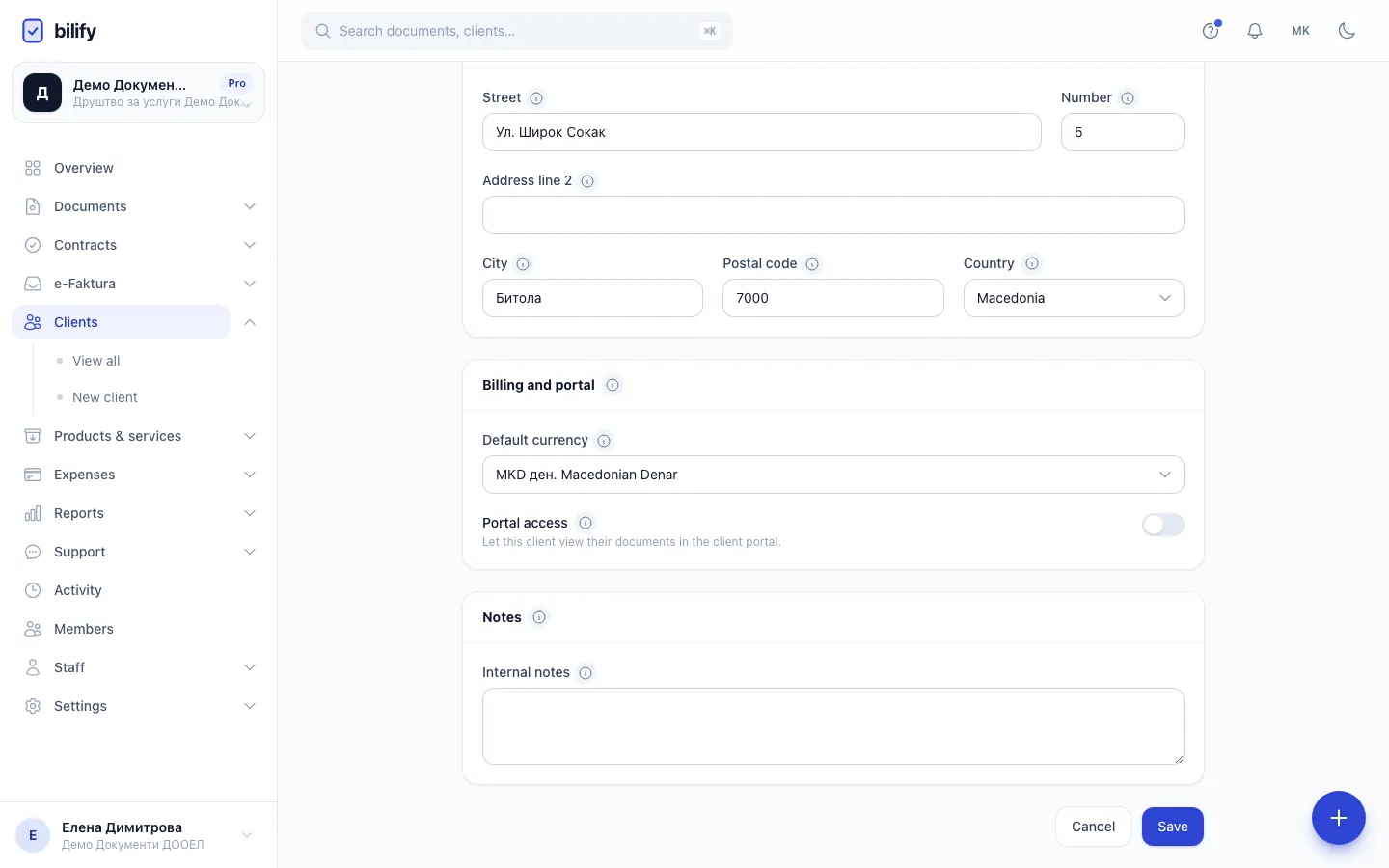
Task: Open user menu for Елена Димитрова
Action: (138, 835)
